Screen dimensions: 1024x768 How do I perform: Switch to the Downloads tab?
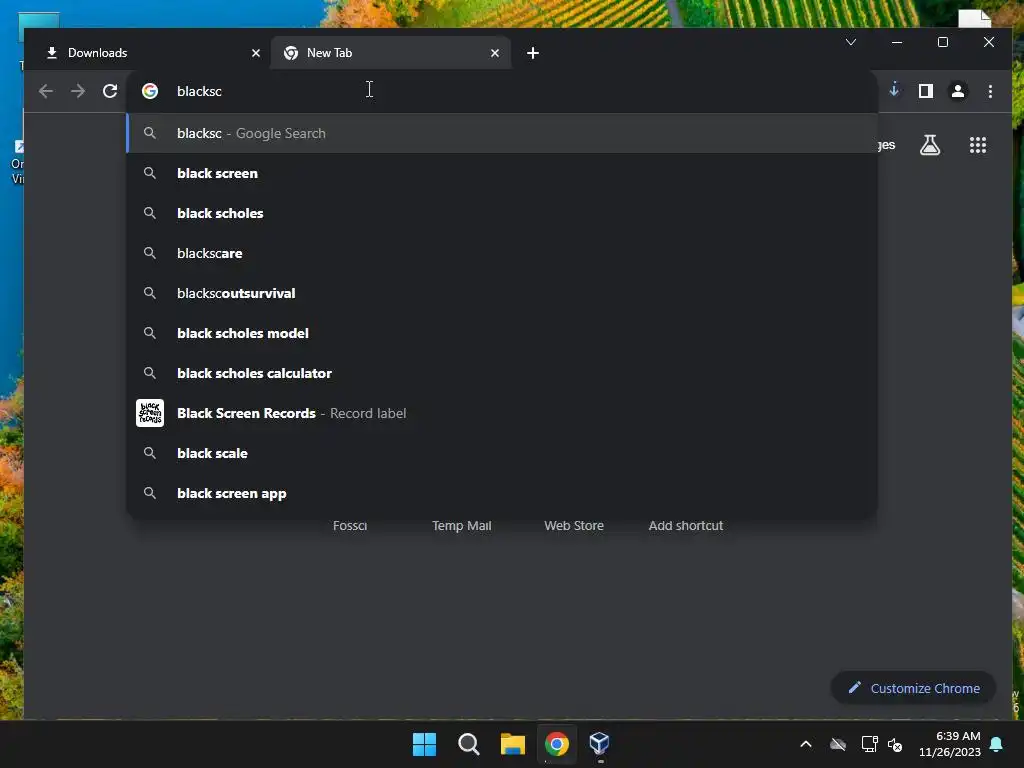153,53
